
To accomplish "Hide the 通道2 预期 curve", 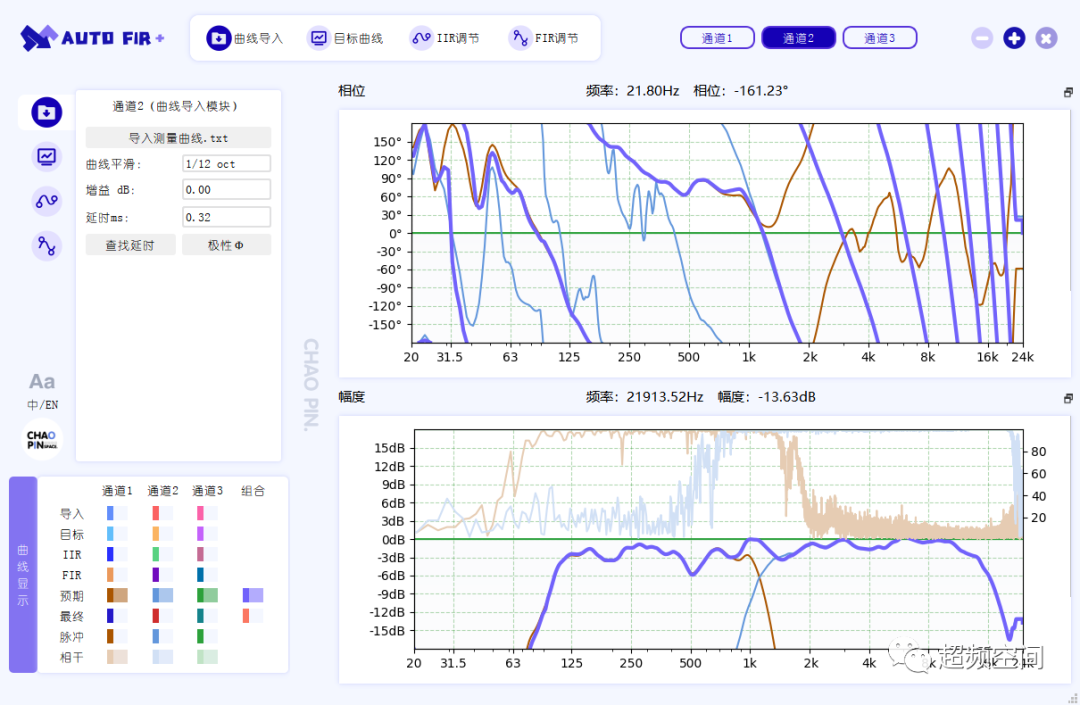I will click(163, 596).
